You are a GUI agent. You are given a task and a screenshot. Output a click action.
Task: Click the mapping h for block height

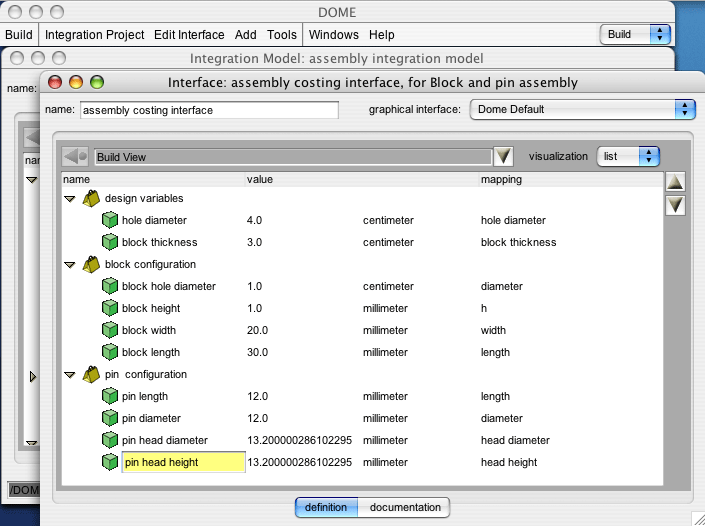click(484, 308)
